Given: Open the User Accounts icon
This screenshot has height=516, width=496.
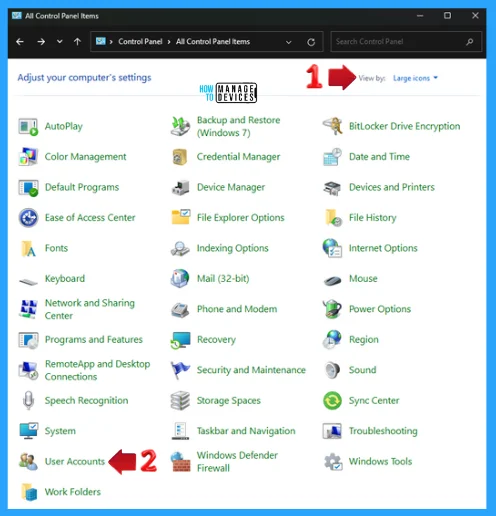Looking at the screenshot, I should [28, 461].
